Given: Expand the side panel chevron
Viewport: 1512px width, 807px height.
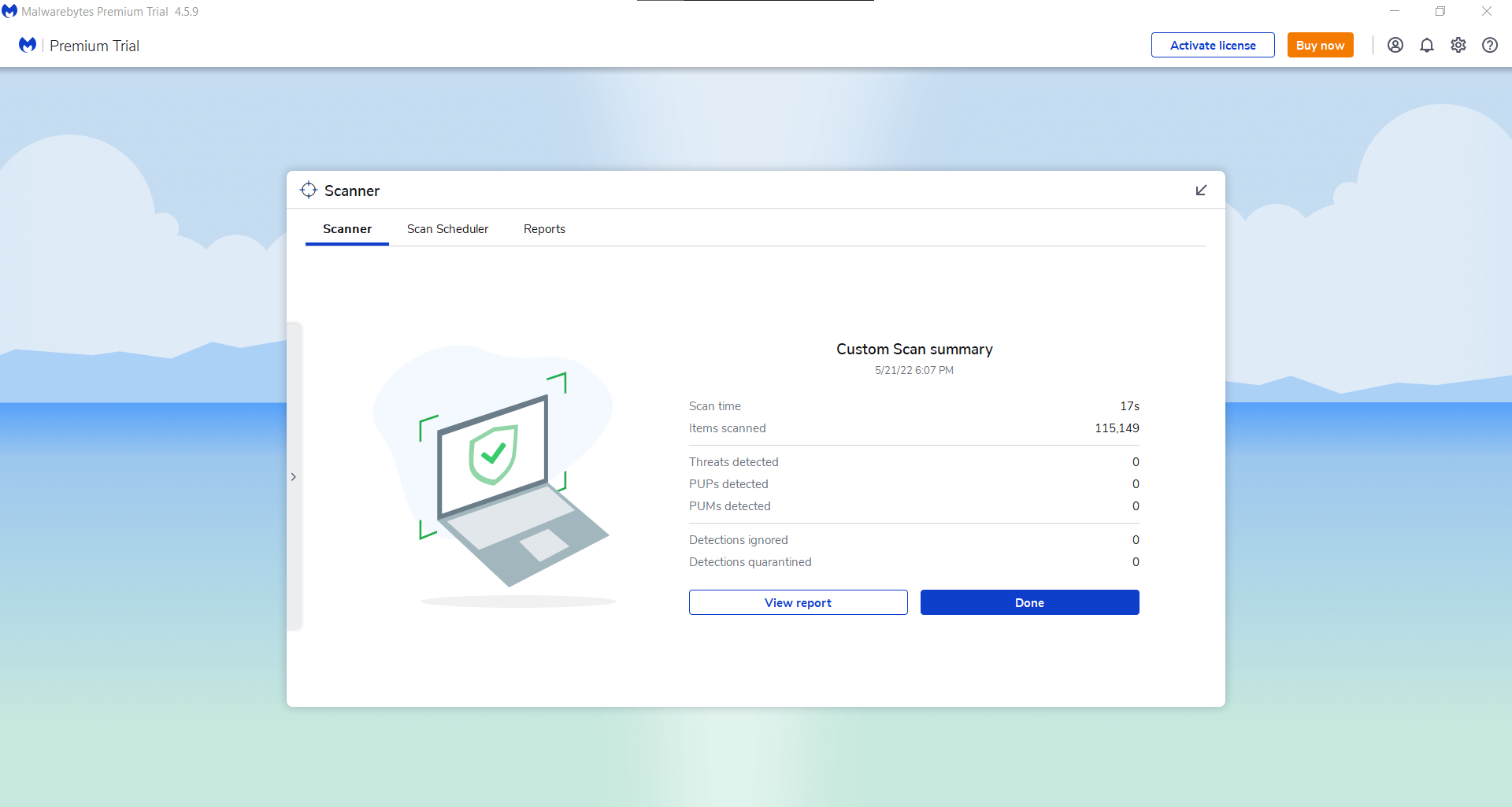Looking at the screenshot, I should tap(294, 476).
